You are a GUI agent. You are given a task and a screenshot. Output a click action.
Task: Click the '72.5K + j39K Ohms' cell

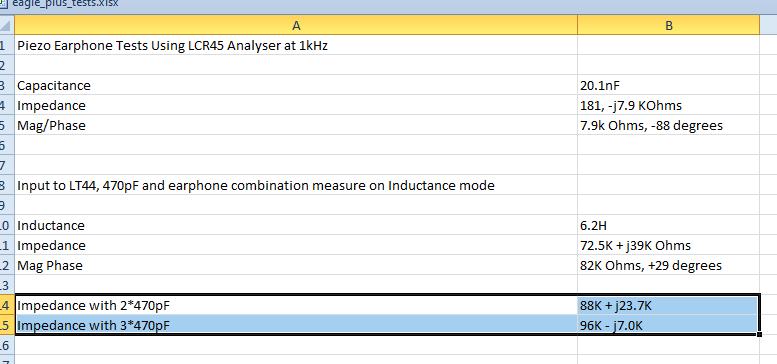(668, 245)
